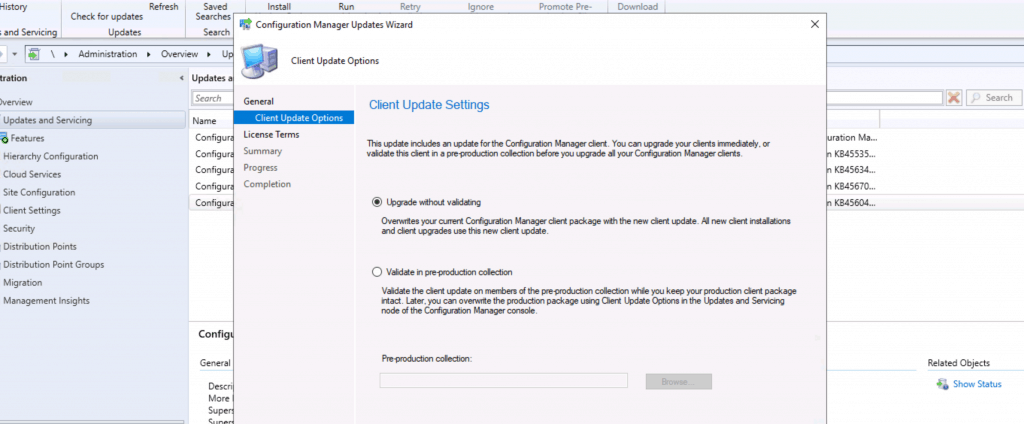Open Updates and Servicing node
This screenshot has width=1024, height=424.
coord(91,120)
